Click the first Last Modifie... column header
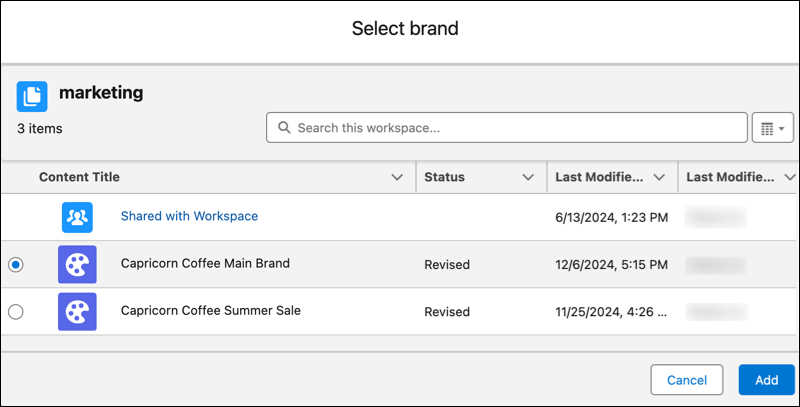The width and height of the screenshot is (800, 407). pyautogui.click(x=599, y=177)
